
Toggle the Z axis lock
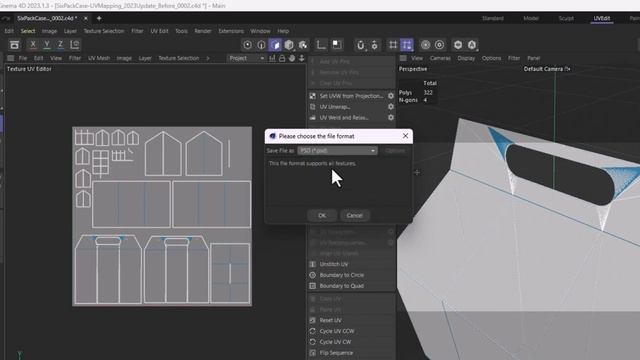pyautogui.click(x=60, y=44)
